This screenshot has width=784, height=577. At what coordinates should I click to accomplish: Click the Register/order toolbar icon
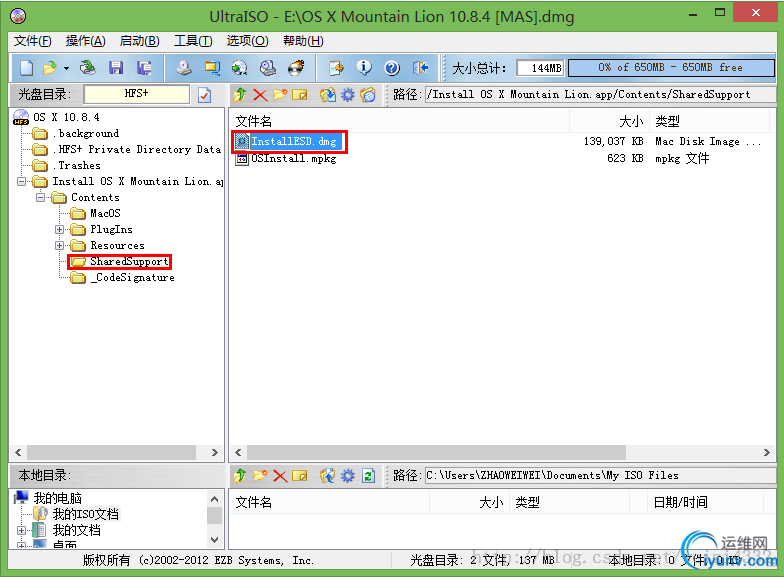(x=336, y=68)
